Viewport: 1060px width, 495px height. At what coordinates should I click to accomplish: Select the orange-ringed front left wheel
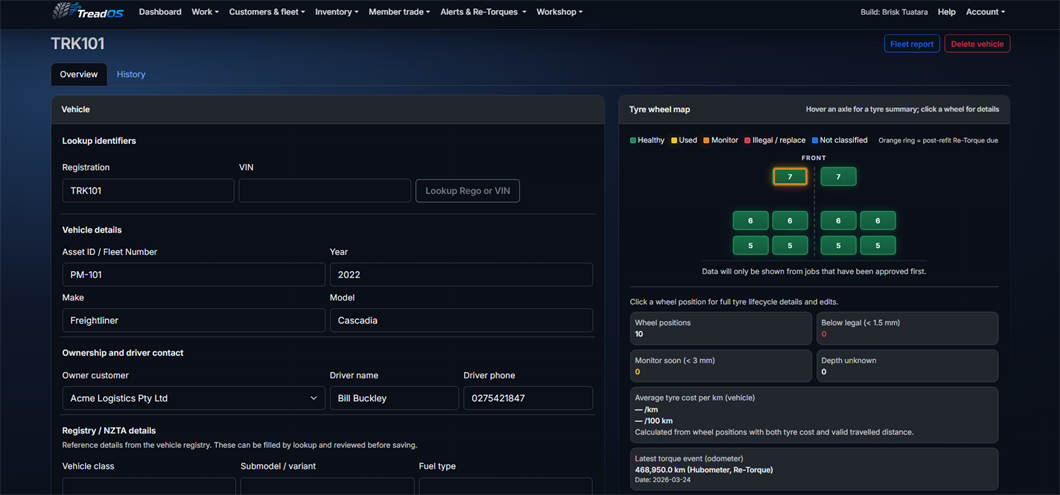790,176
